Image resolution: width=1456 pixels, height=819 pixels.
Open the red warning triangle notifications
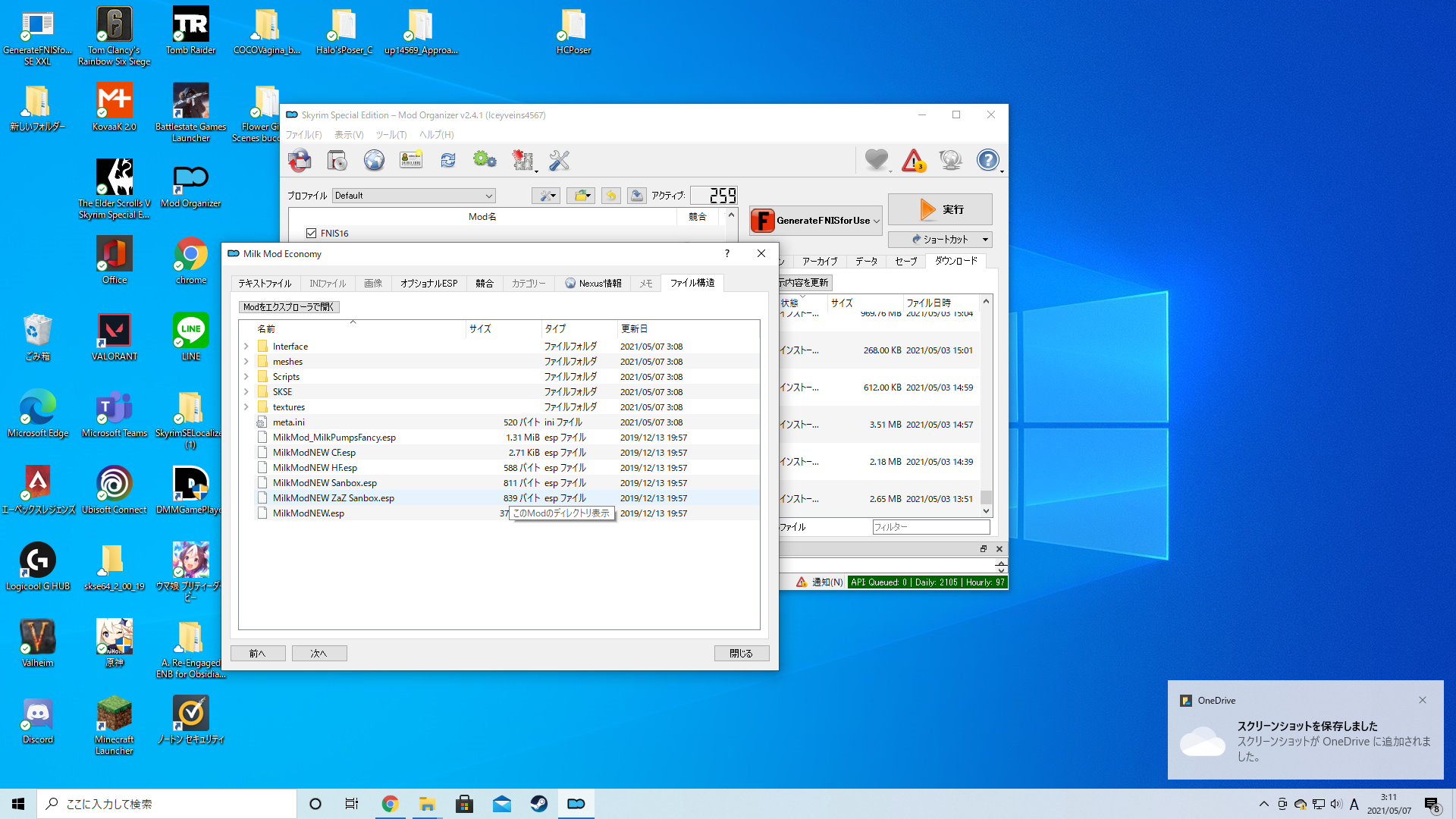click(x=914, y=160)
